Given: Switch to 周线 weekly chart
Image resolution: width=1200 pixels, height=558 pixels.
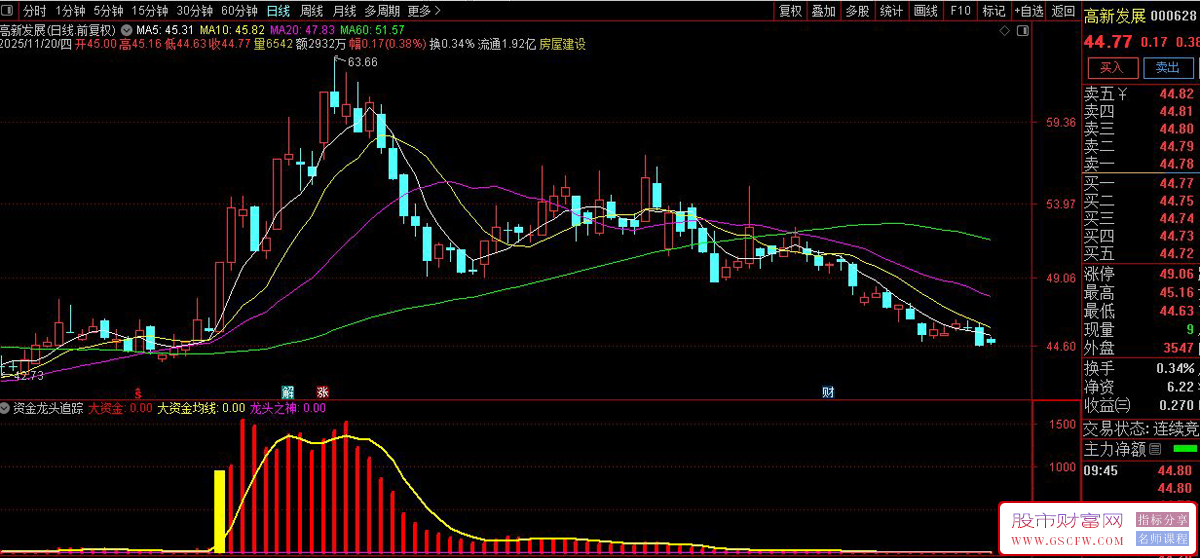Looking at the screenshot, I should click(312, 11).
